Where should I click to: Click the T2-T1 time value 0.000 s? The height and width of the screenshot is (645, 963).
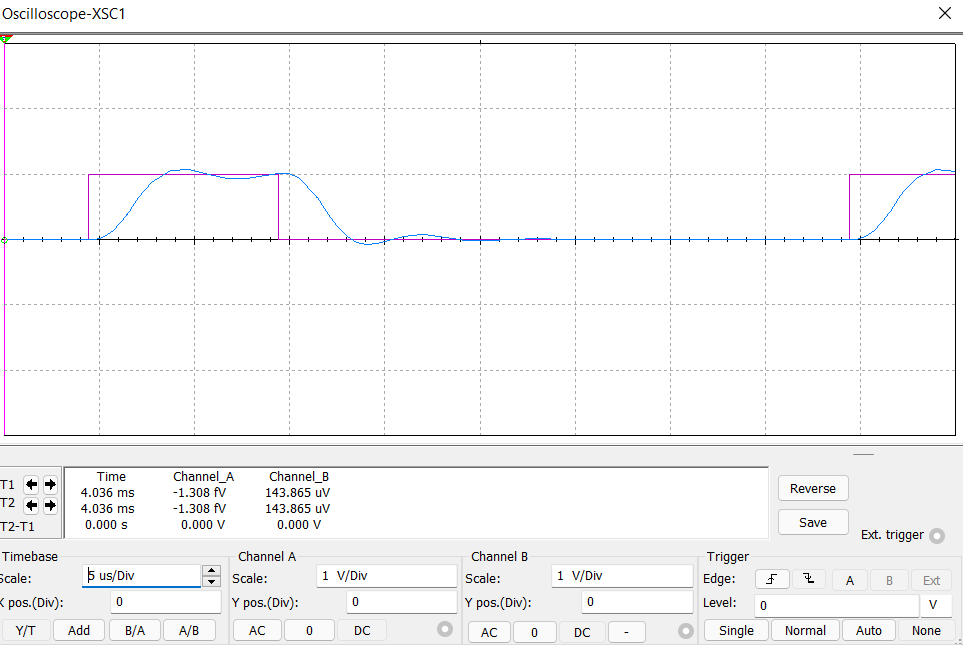click(106, 525)
